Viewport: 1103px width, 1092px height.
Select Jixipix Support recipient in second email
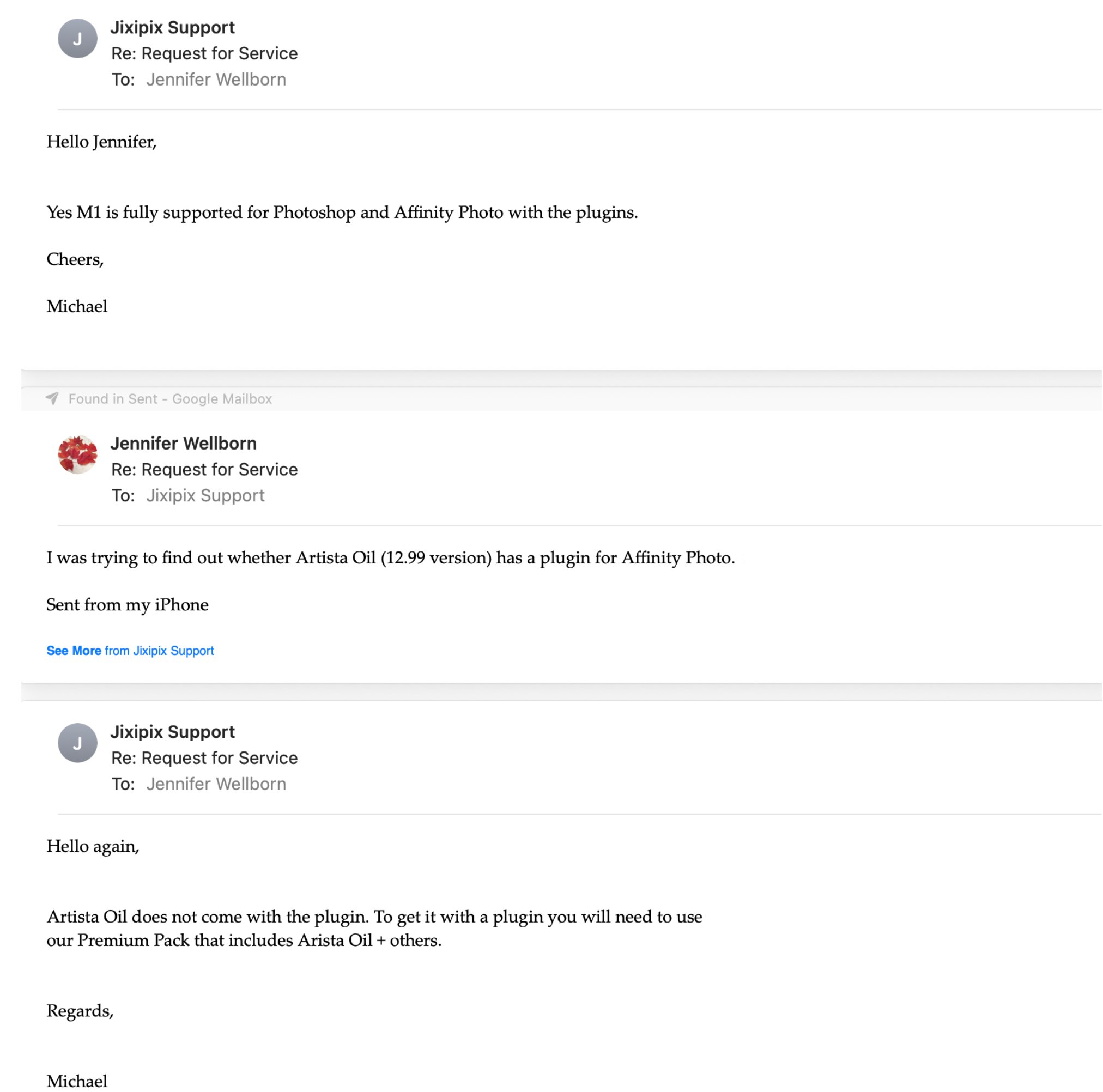point(205,495)
